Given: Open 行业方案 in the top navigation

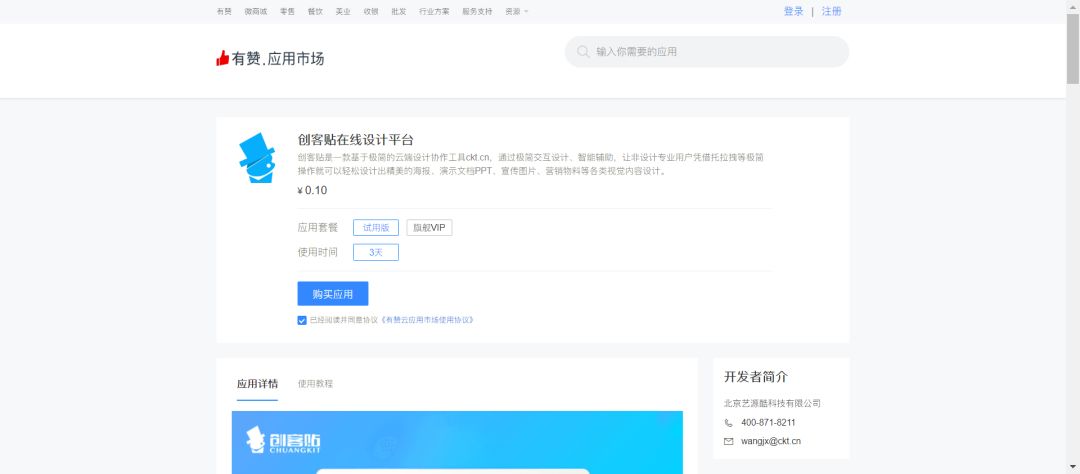Looking at the screenshot, I should [434, 12].
